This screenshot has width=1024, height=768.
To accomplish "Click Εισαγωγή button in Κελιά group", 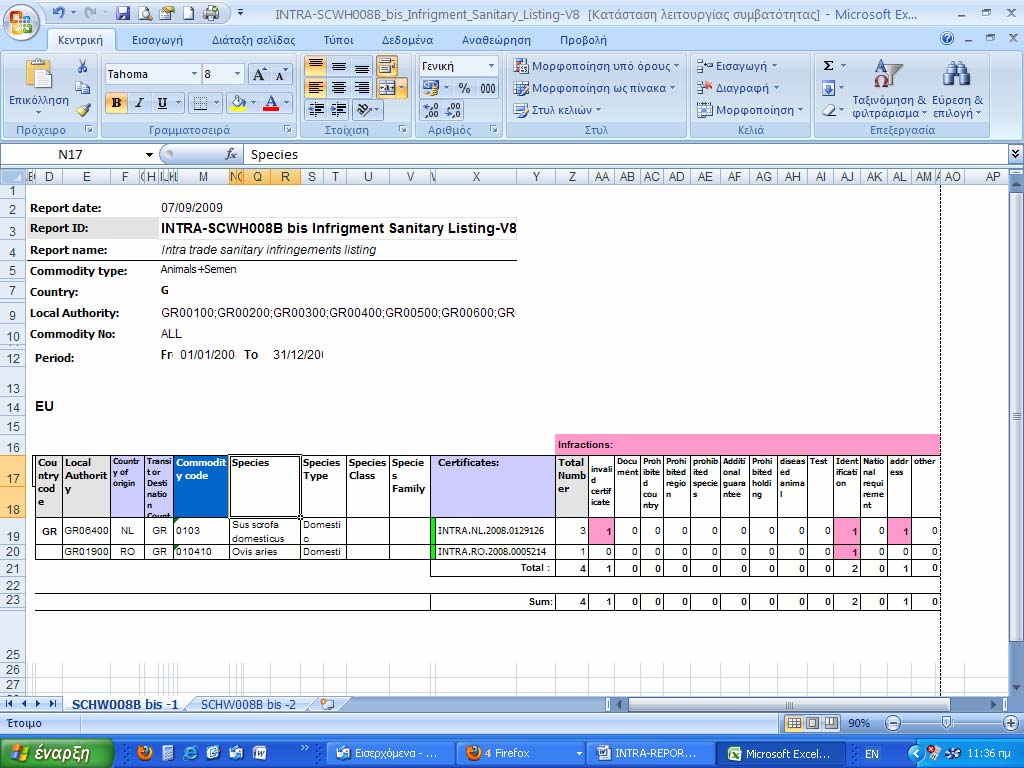I will click(737, 66).
